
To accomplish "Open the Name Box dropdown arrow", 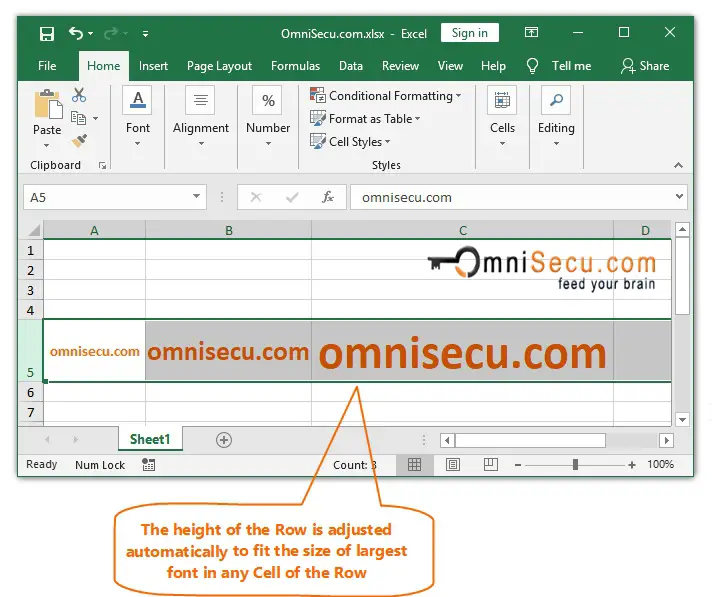I will coord(197,196).
